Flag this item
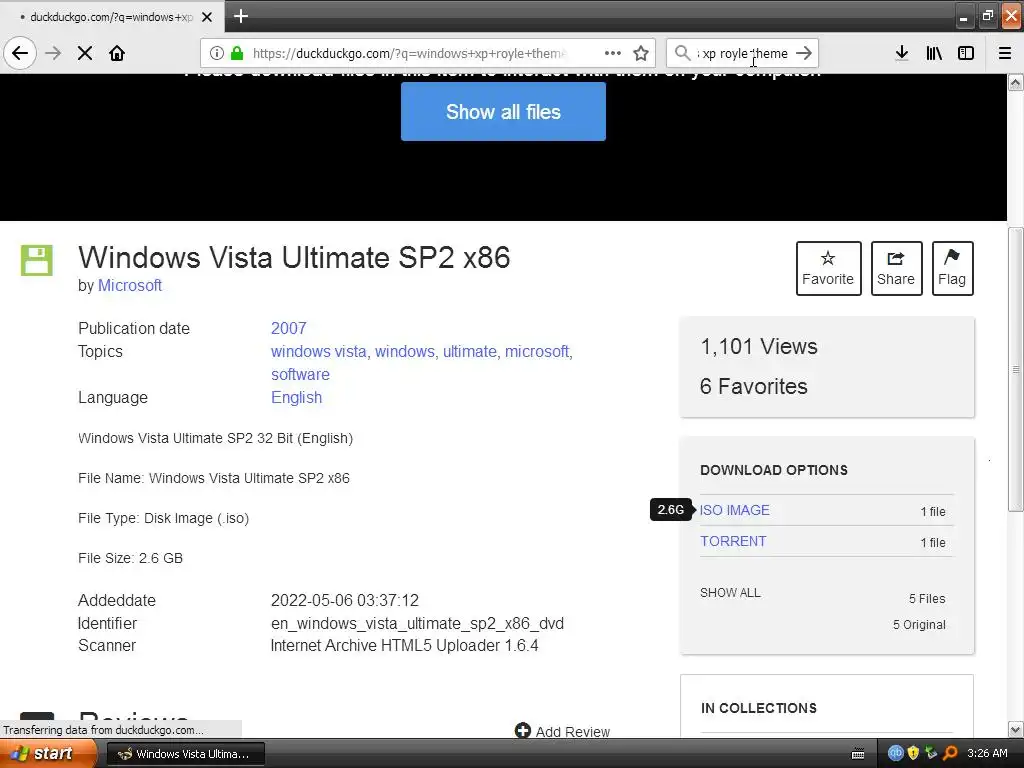This screenshot has width=1024, height=768. [953, 268]
